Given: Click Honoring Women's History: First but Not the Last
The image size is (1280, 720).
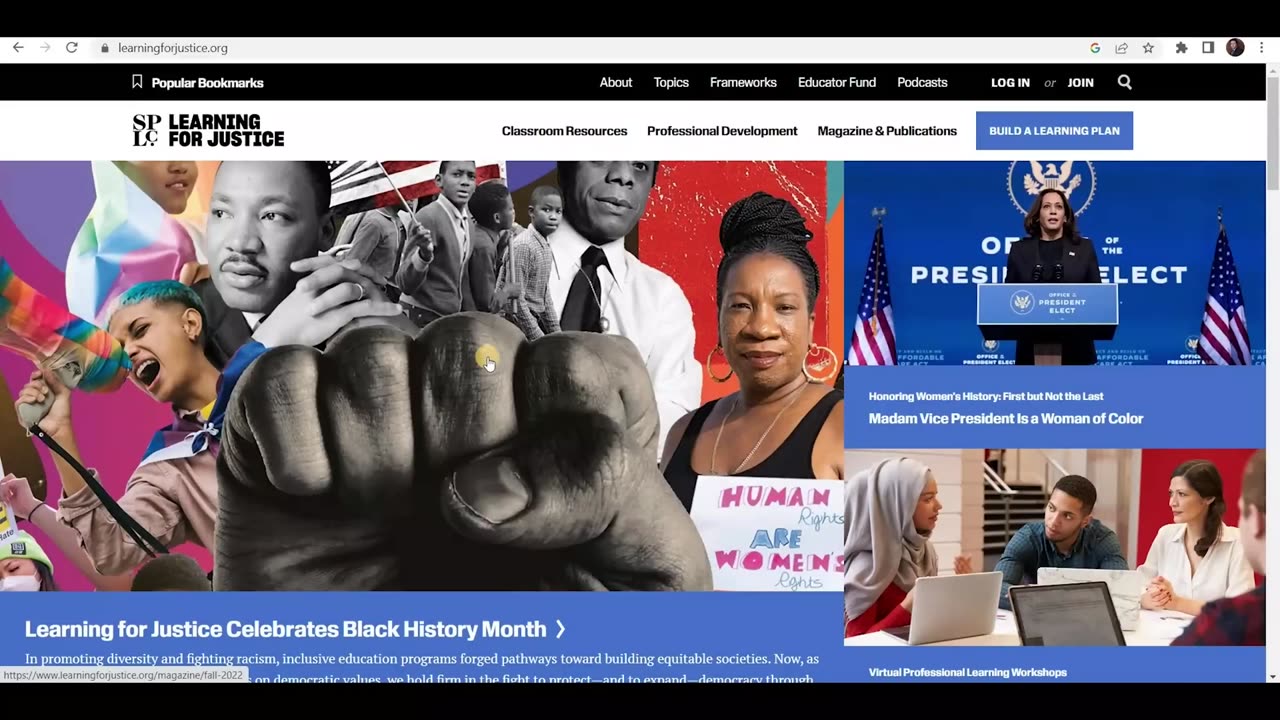Looking at the screenshot, I should point(986,397).
